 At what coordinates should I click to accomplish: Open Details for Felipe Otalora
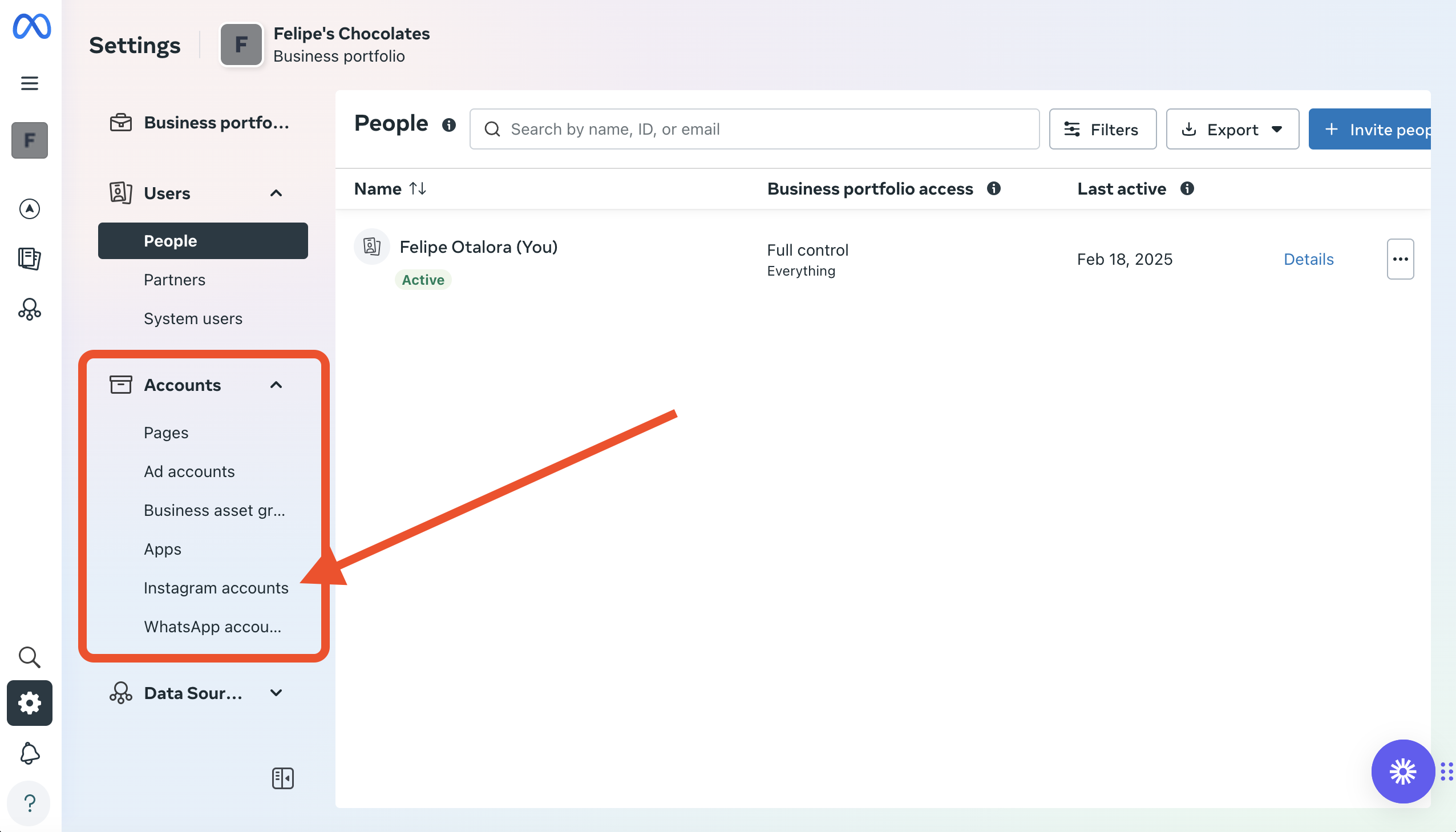pyautogui.click(x=1308, y=259)
